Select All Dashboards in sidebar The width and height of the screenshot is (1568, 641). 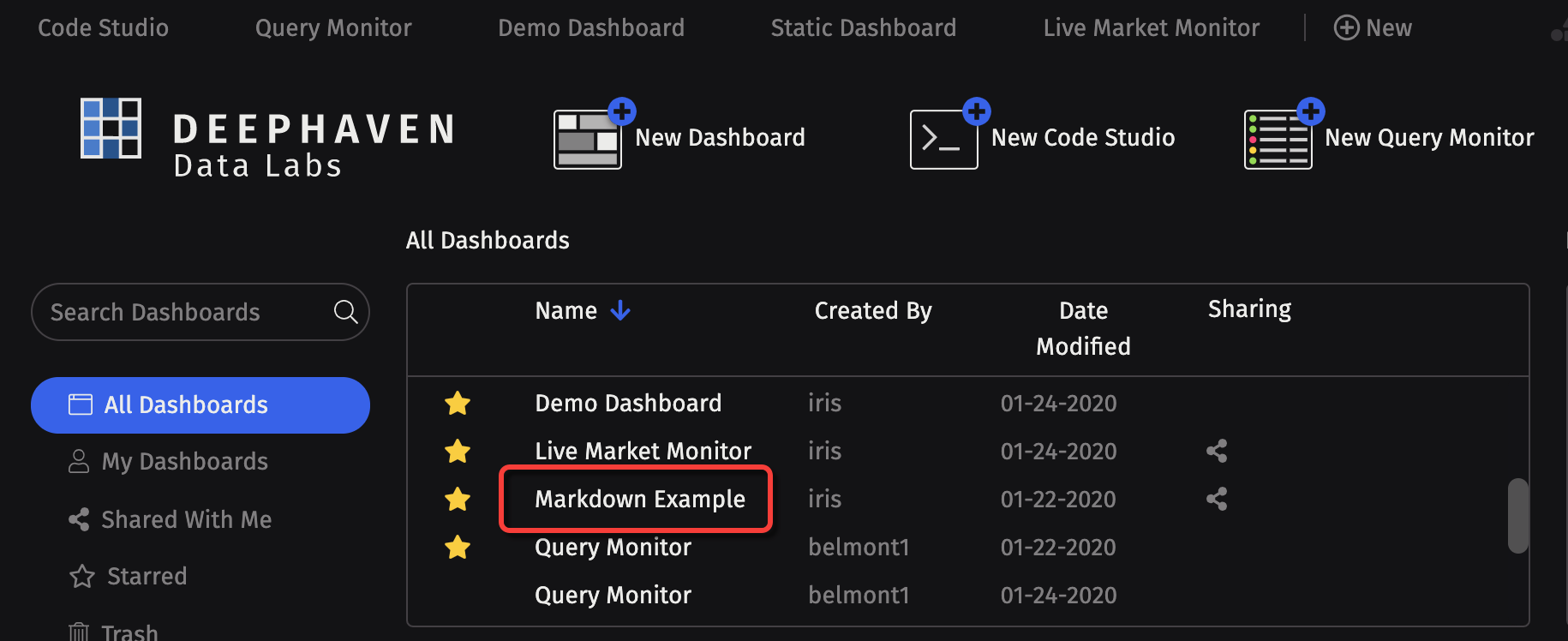(200, 405)
